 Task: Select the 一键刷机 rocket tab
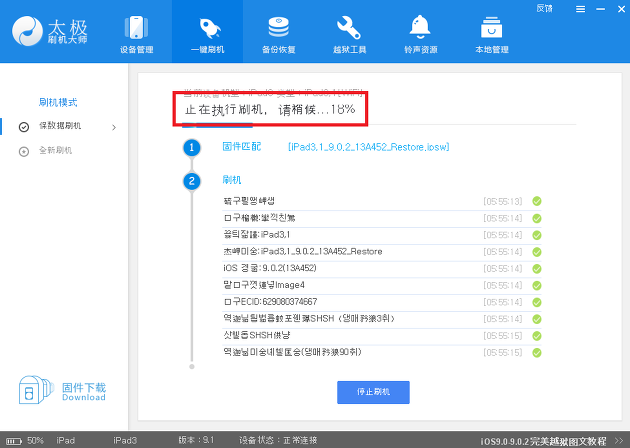pos(207,33)
